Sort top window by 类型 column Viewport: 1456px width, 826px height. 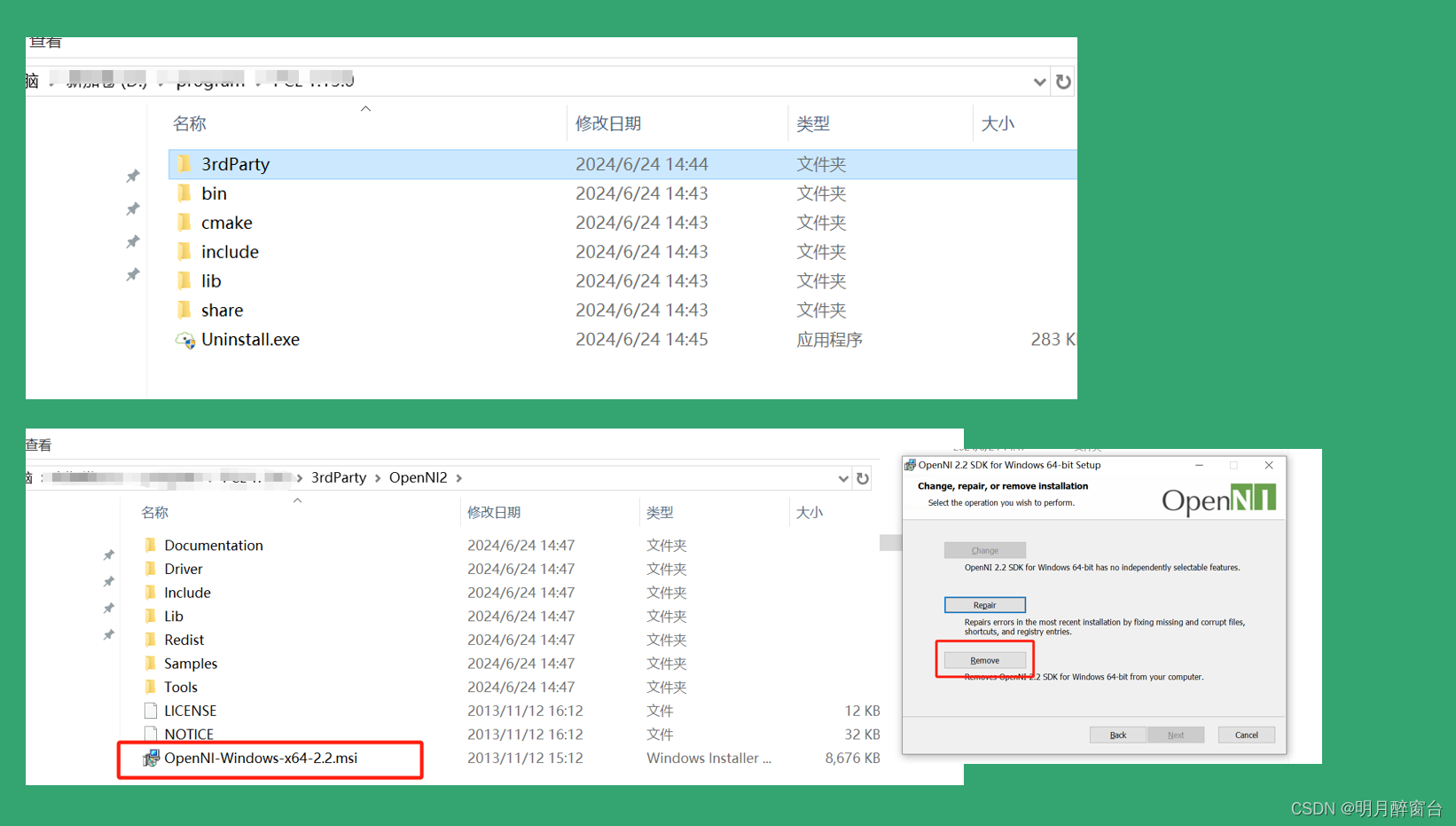pos(813,123)
